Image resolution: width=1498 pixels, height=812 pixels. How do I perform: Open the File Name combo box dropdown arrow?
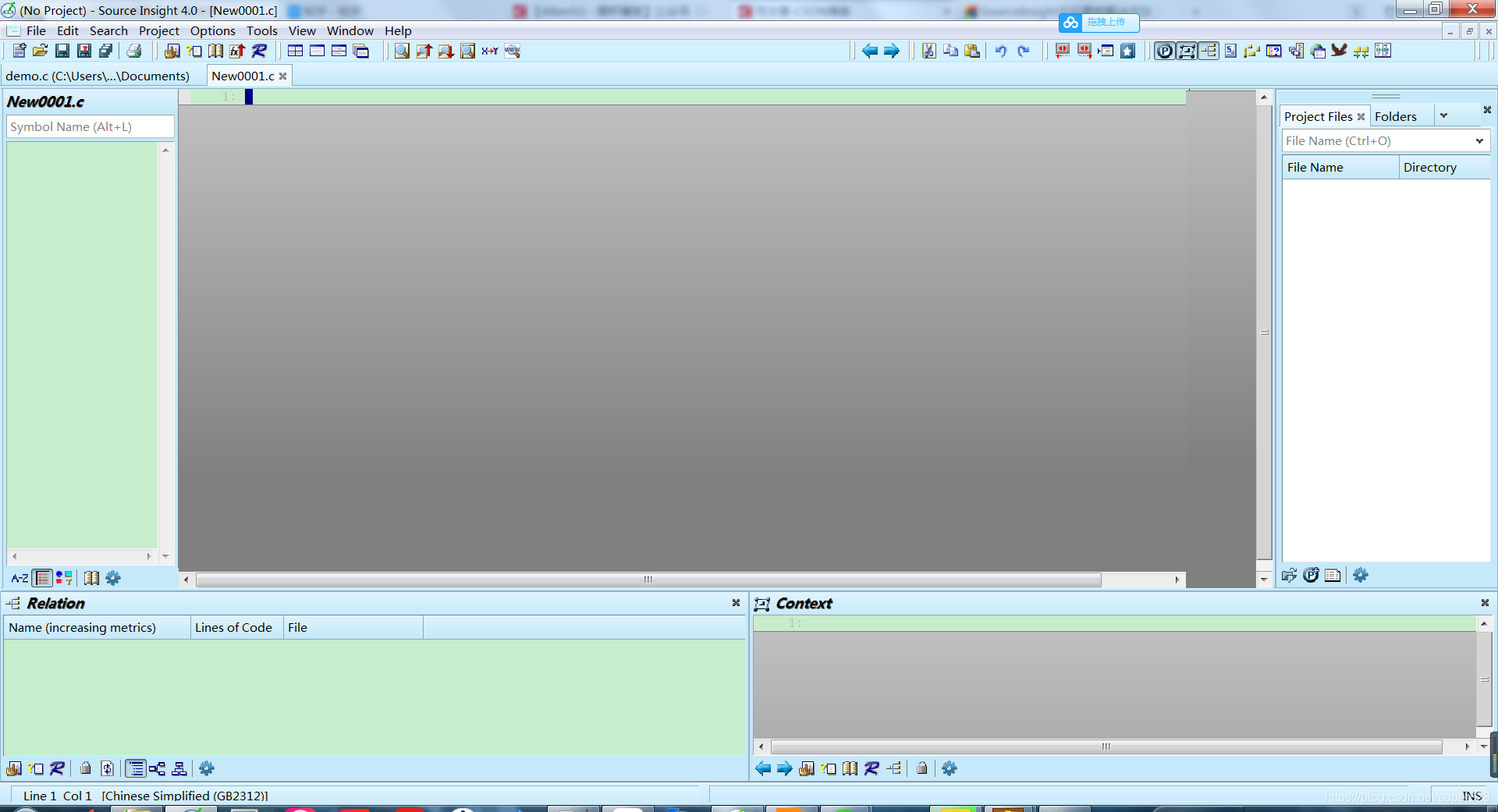pos(1479,141)
